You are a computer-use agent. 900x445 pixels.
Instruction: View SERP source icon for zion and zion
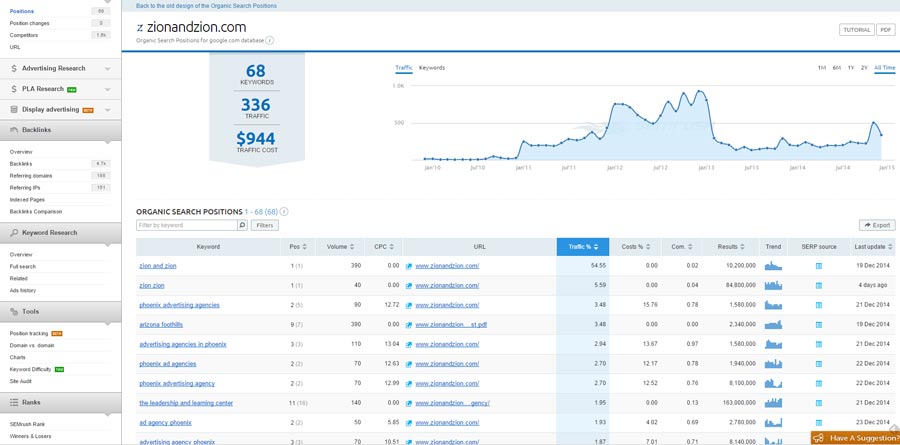(x=819, y=266)
